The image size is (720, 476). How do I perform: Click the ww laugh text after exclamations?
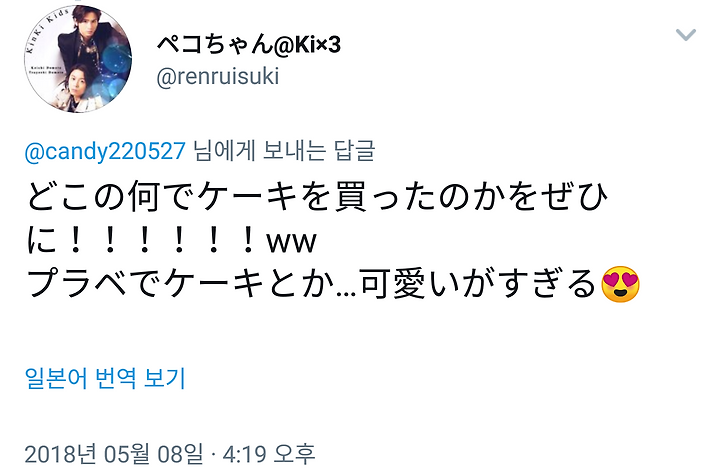point(292,242)
